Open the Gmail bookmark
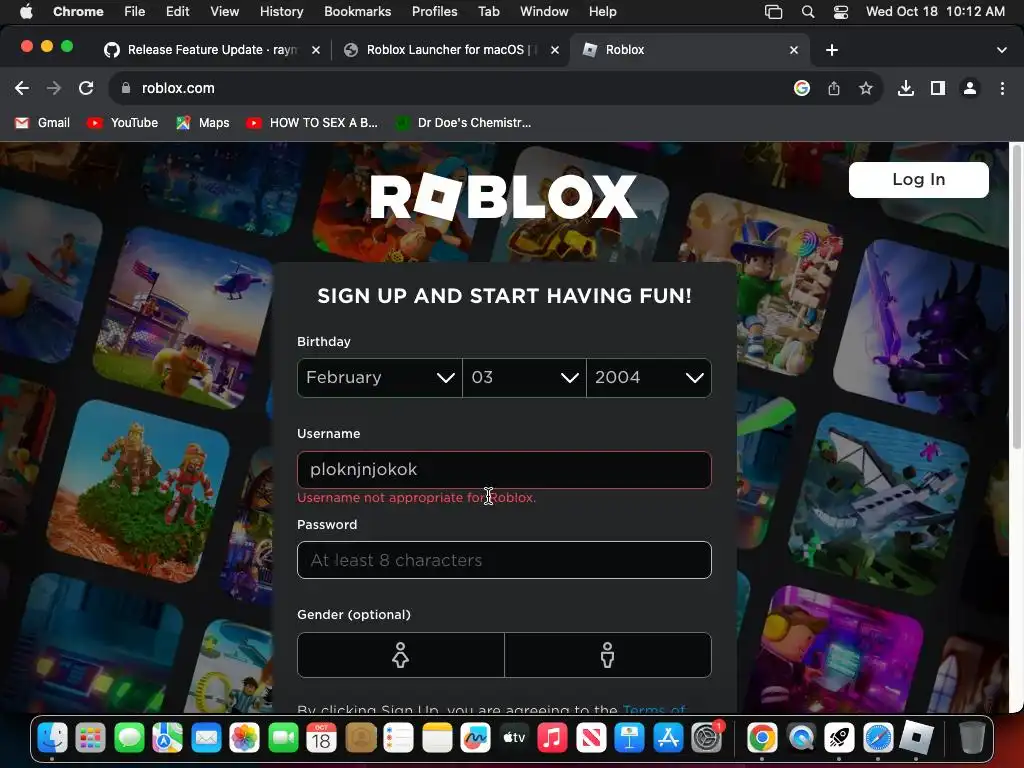 point(42,123)
